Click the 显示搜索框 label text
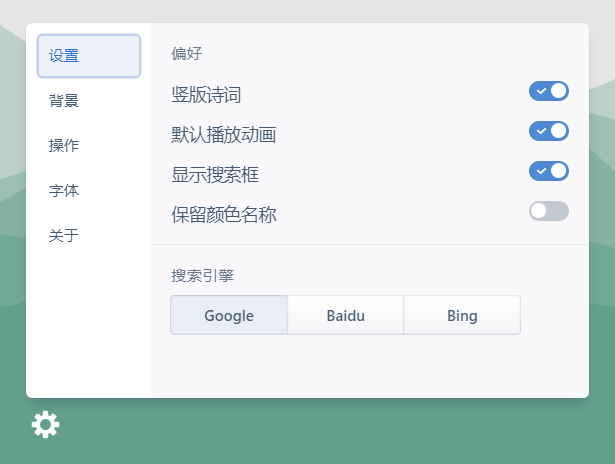Viewport: 615px width, 464px height. (215, 175)
